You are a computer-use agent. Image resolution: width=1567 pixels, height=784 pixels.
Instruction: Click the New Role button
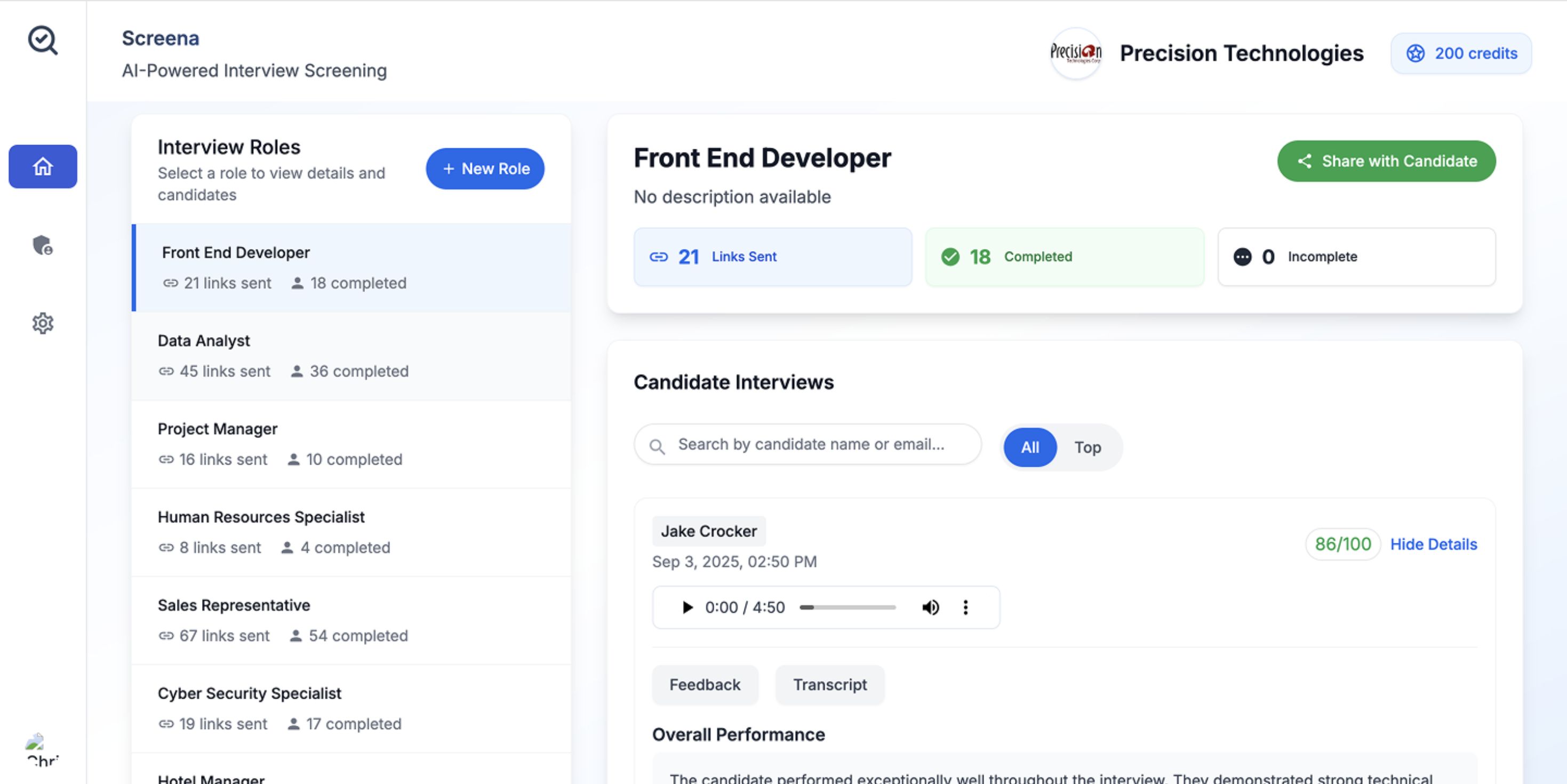[x=485, y=169]
